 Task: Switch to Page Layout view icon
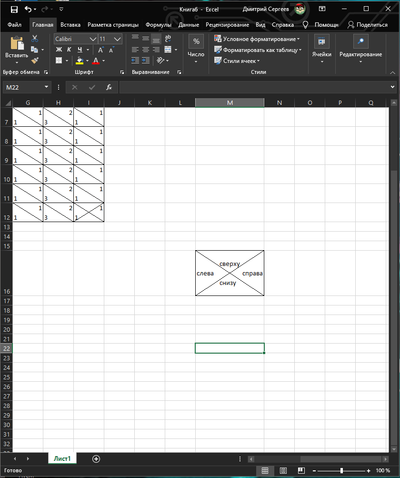click(283, 470)
